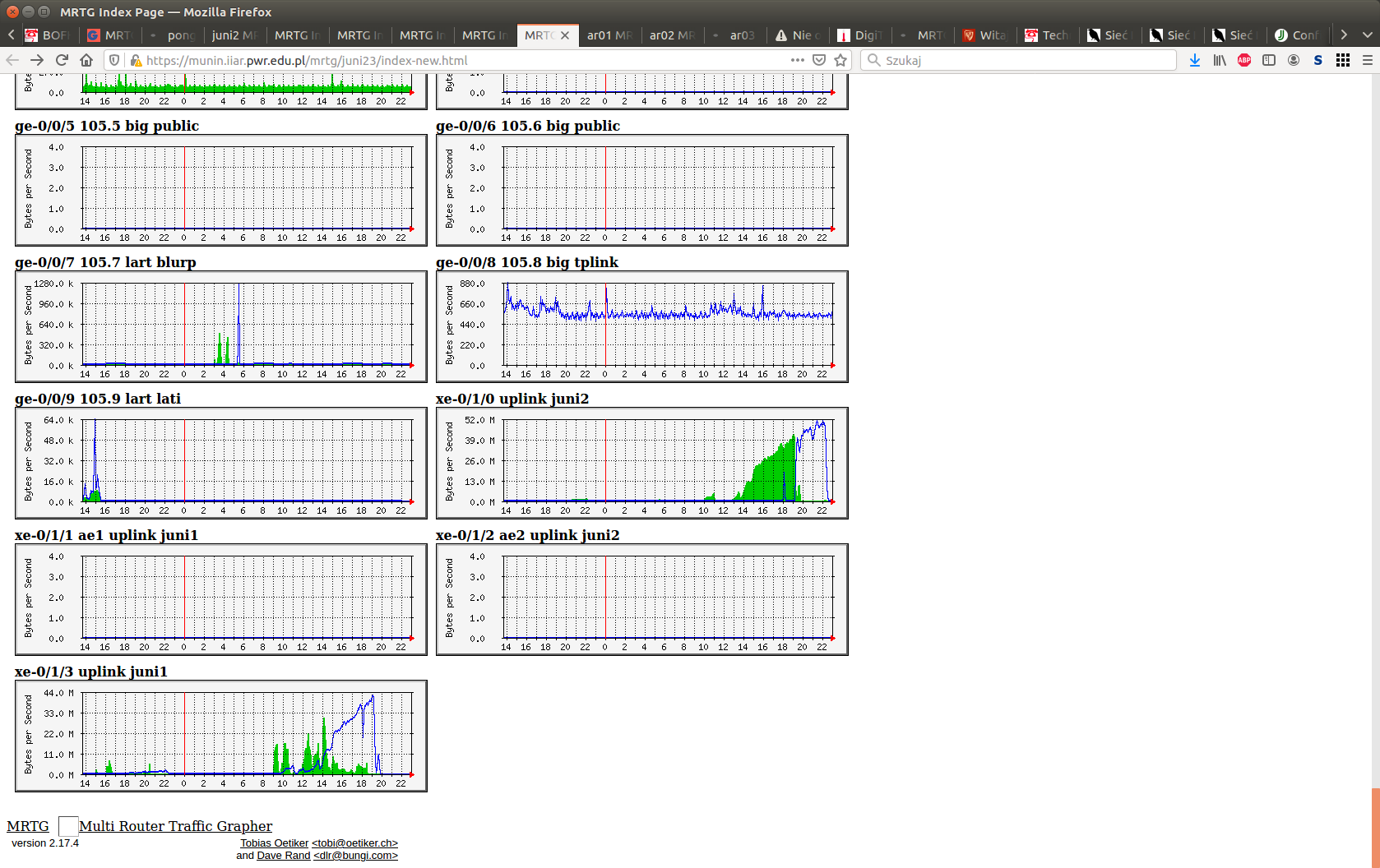
Task: Switch to the juni2 tab
Action: coord(233,35)
